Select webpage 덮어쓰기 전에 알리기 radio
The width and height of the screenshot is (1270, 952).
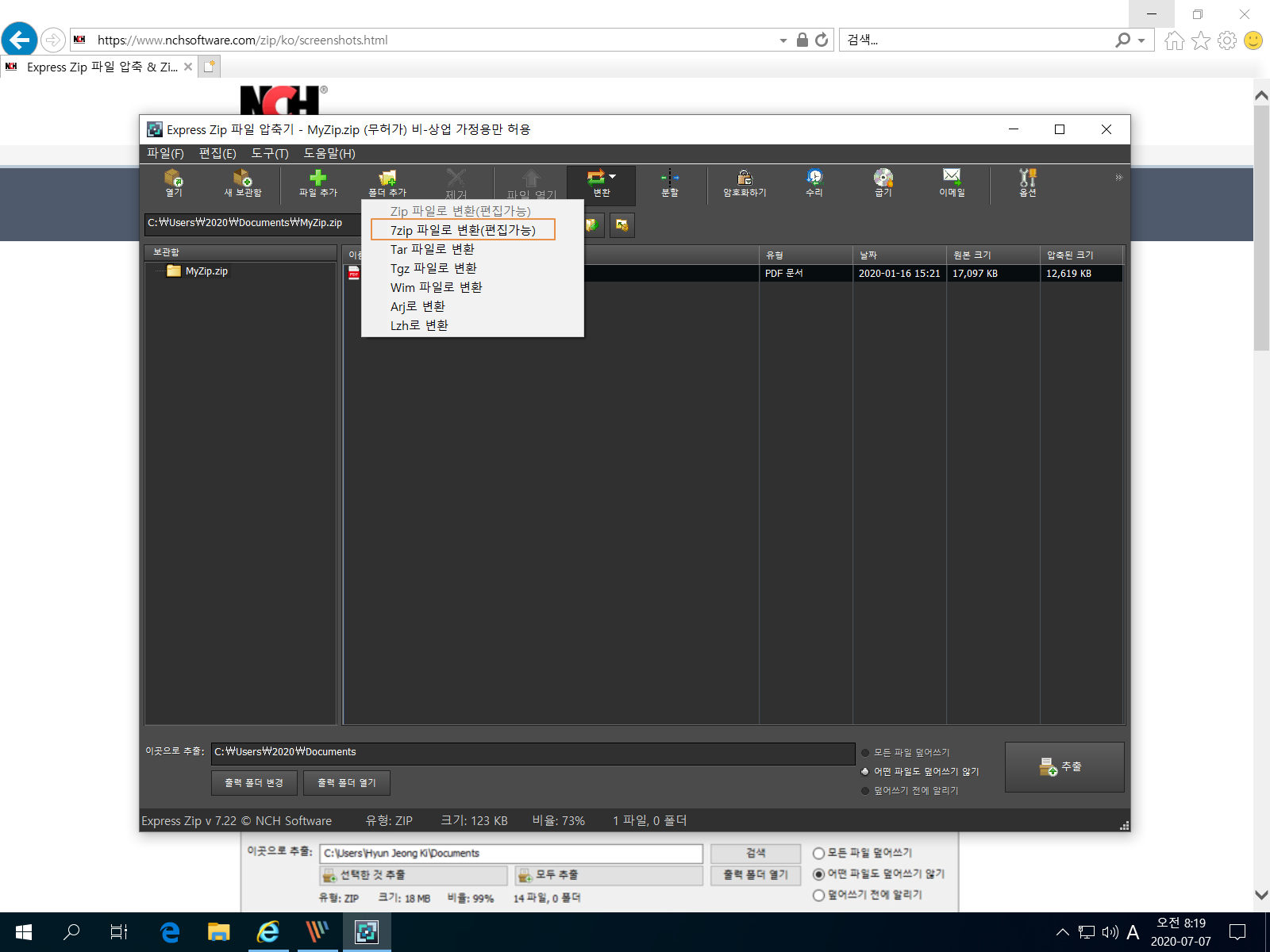[x=818, y=895]
